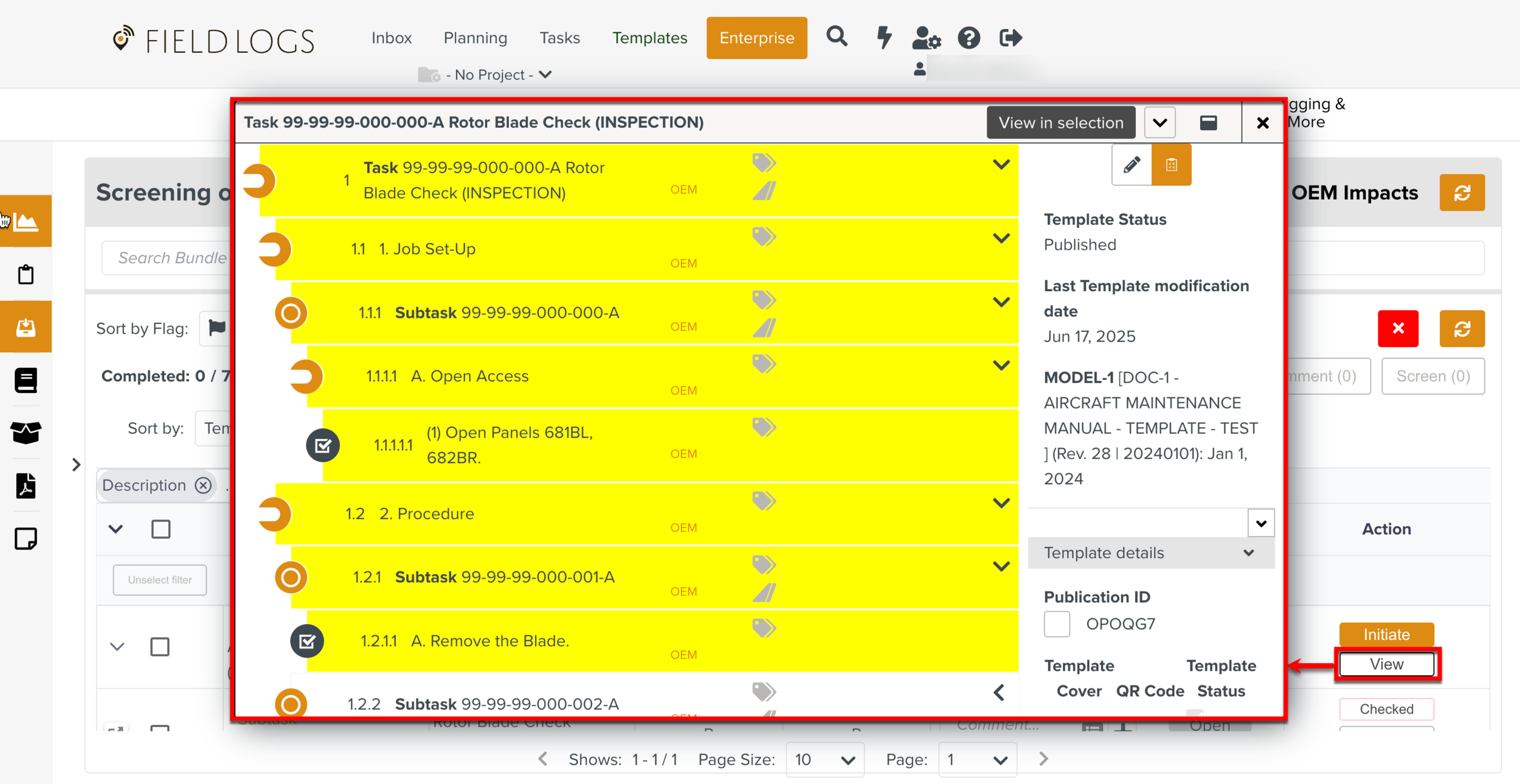Open the PDF document sidebar icon
This screenshot has height=784, width=1520.
coord(26,486)
